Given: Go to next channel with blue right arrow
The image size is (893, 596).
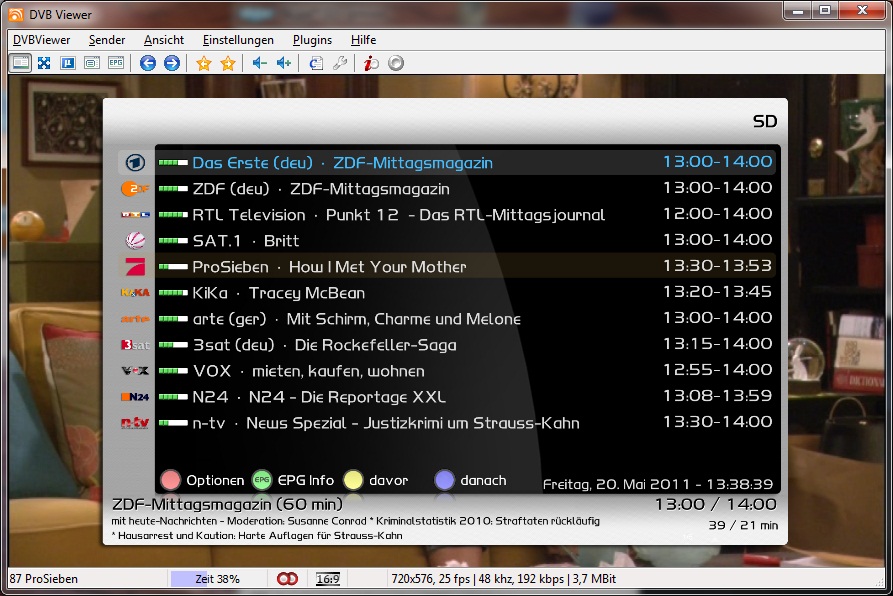Looking at the screenshot, I should click(x=171, y=63).
